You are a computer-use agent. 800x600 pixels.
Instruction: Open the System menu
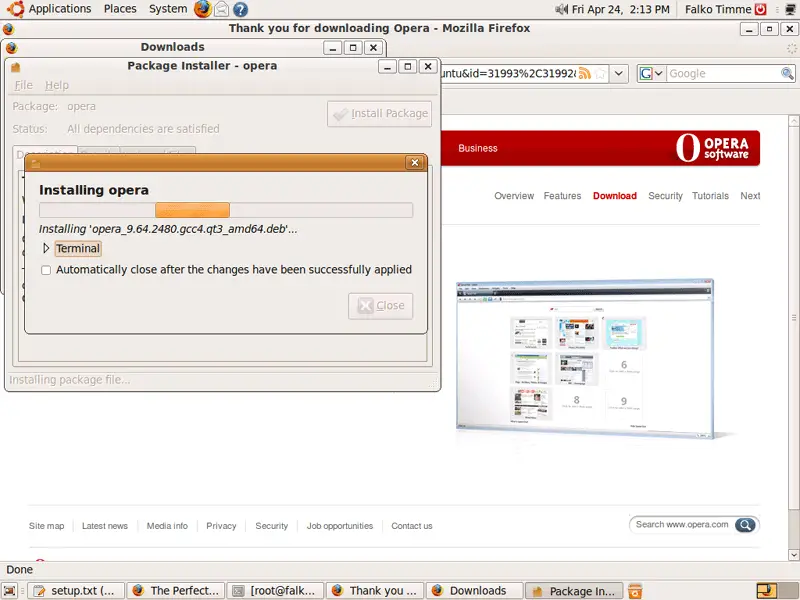click(168, 9)
